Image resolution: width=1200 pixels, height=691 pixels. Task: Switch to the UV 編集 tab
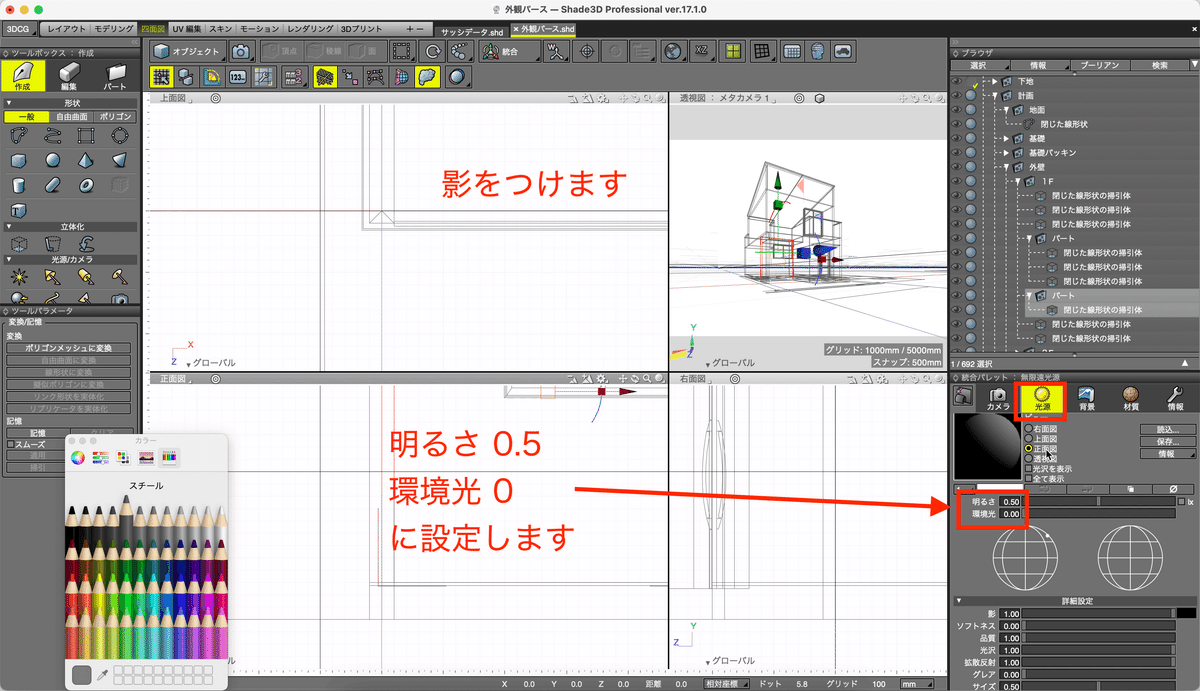[186, 29]
